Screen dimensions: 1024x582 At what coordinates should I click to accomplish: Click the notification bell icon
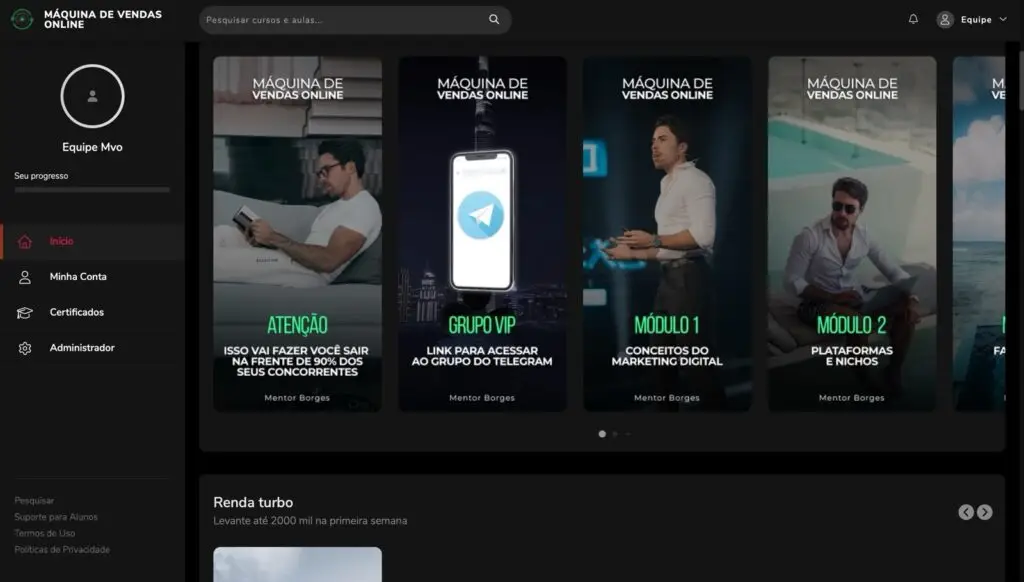[x=913, y=19]
